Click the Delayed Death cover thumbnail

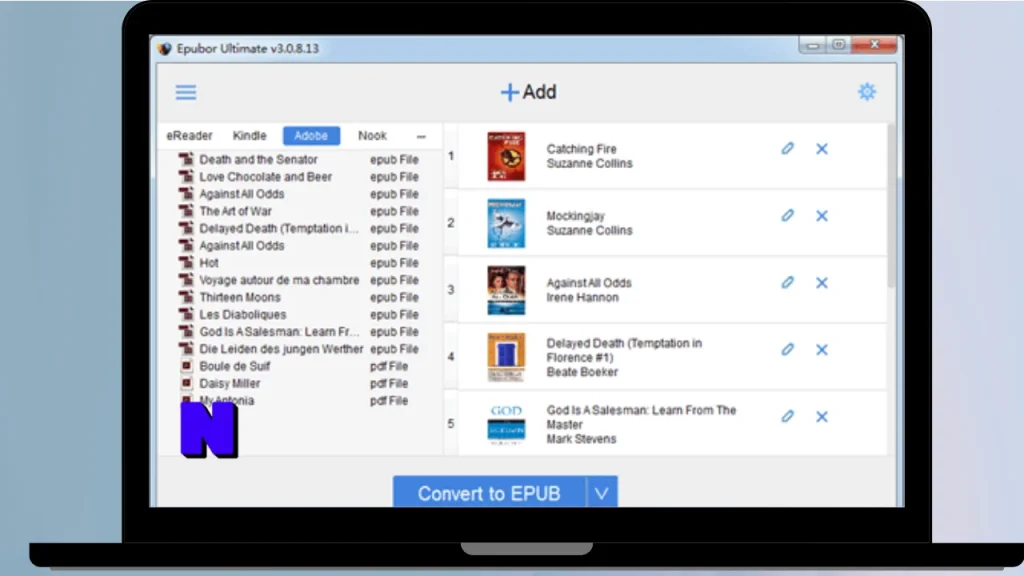[x=506, y=357]
